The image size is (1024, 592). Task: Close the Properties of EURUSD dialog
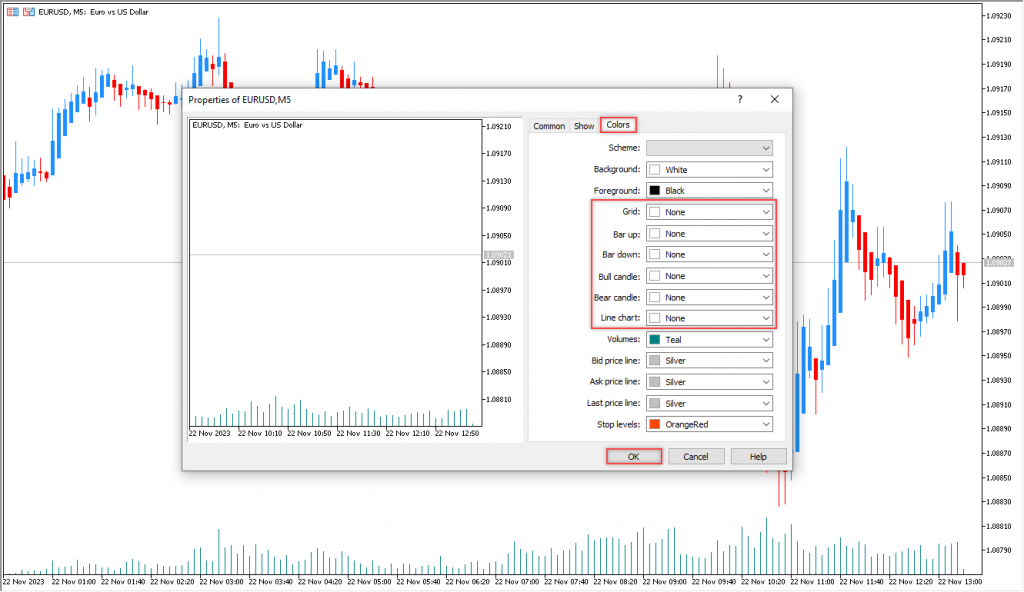[x=774, y=99]
